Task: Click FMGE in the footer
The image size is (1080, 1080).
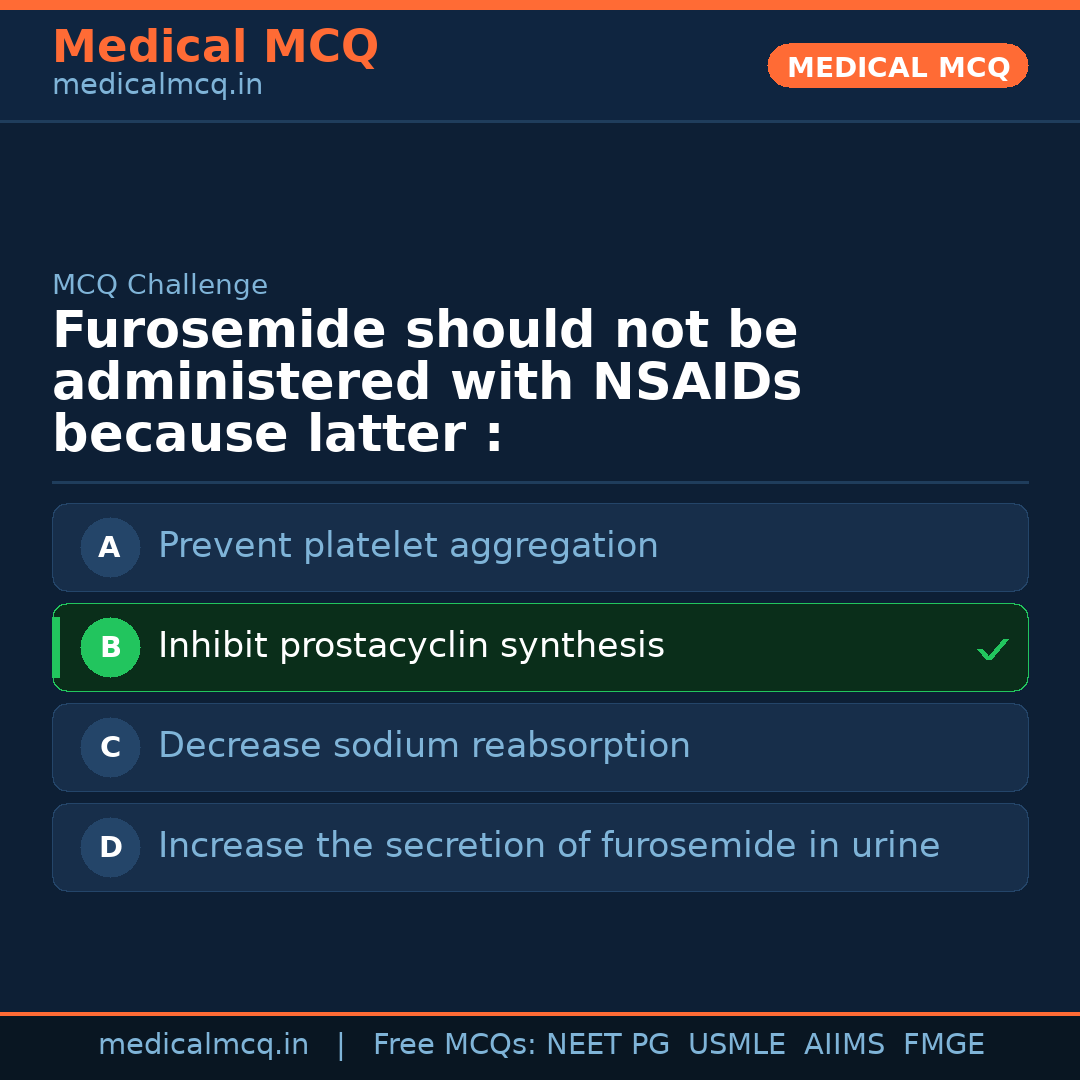Action: pos(943,1045)
